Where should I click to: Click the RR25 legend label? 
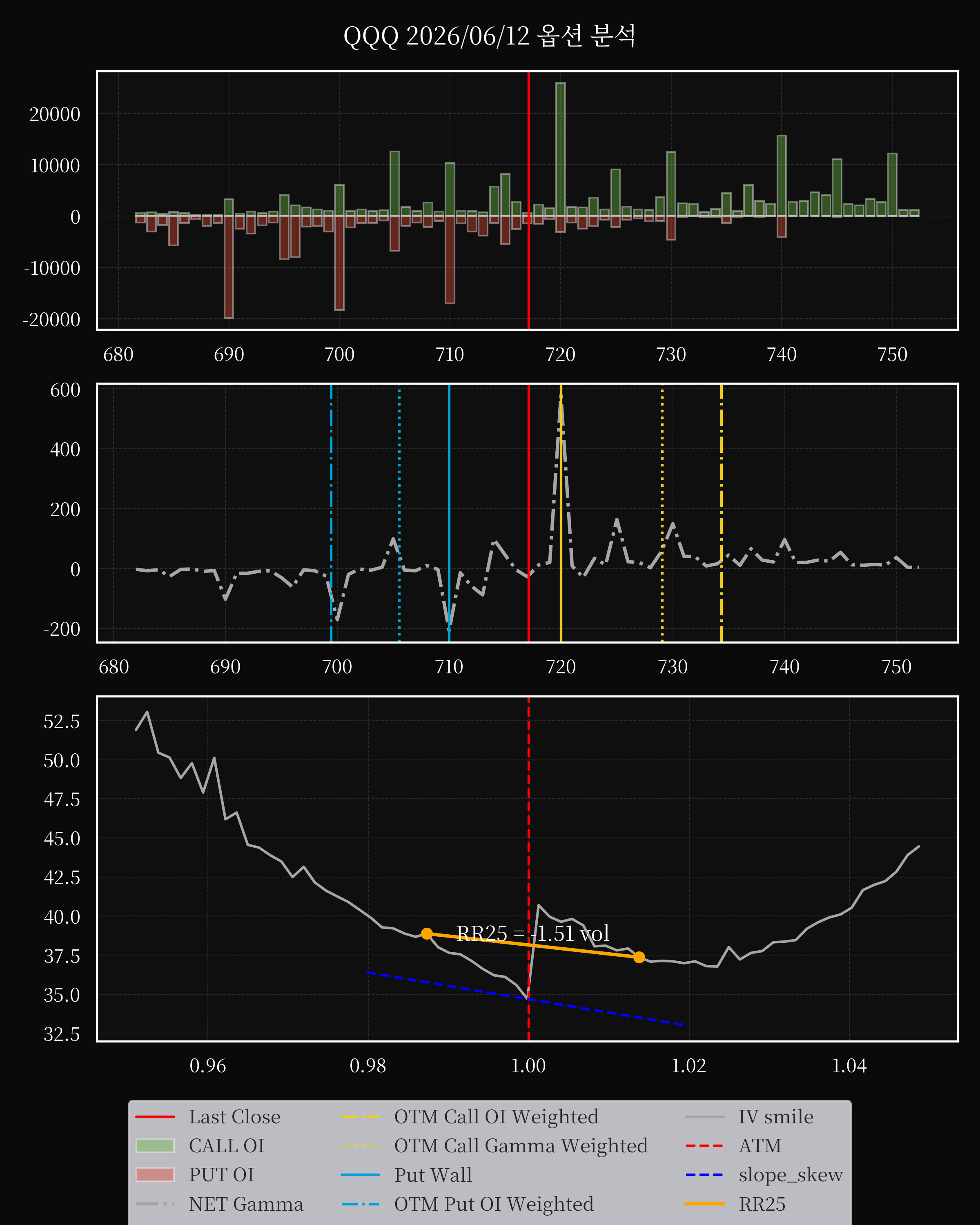[x=762, y=1203]
